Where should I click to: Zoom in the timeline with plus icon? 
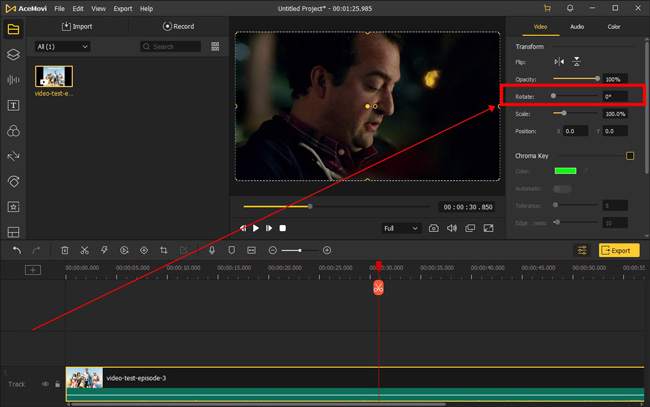coord(327,250)
